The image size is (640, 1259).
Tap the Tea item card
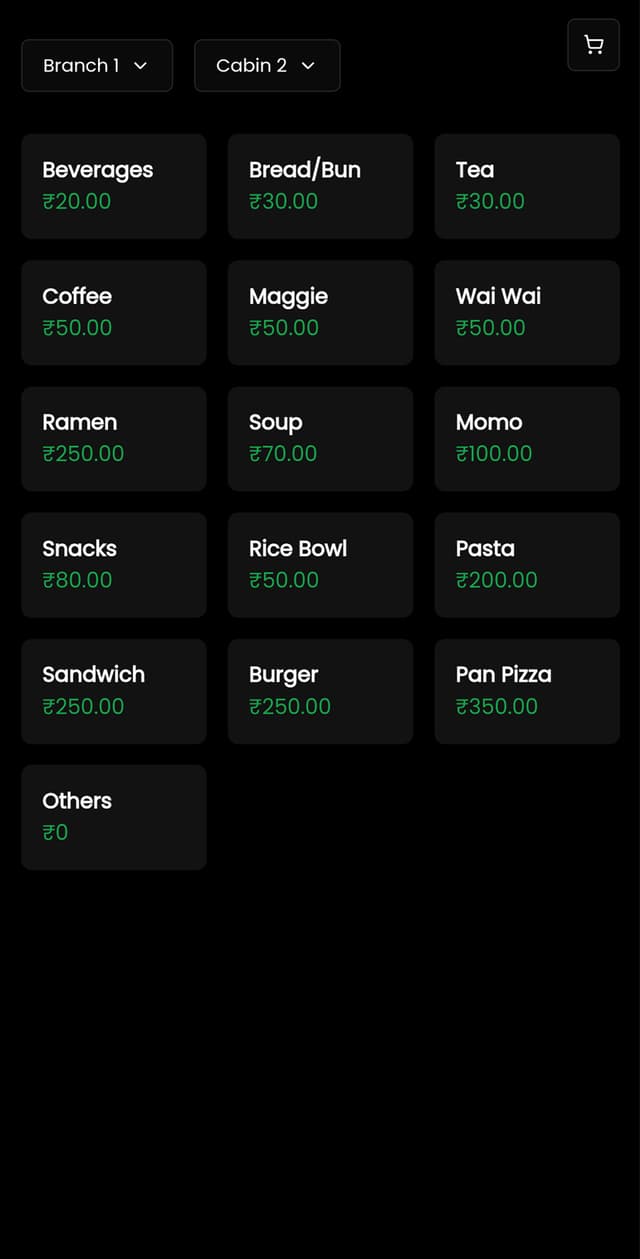(526, 186)
